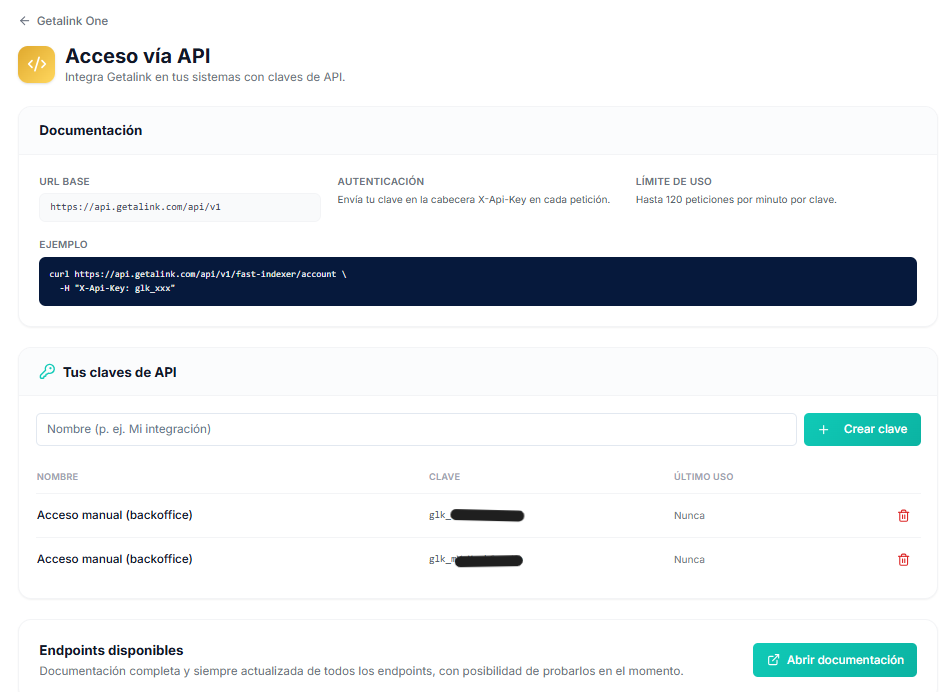Click the Documentación section title
Screen dimensions: 941x692
[91, 130]
